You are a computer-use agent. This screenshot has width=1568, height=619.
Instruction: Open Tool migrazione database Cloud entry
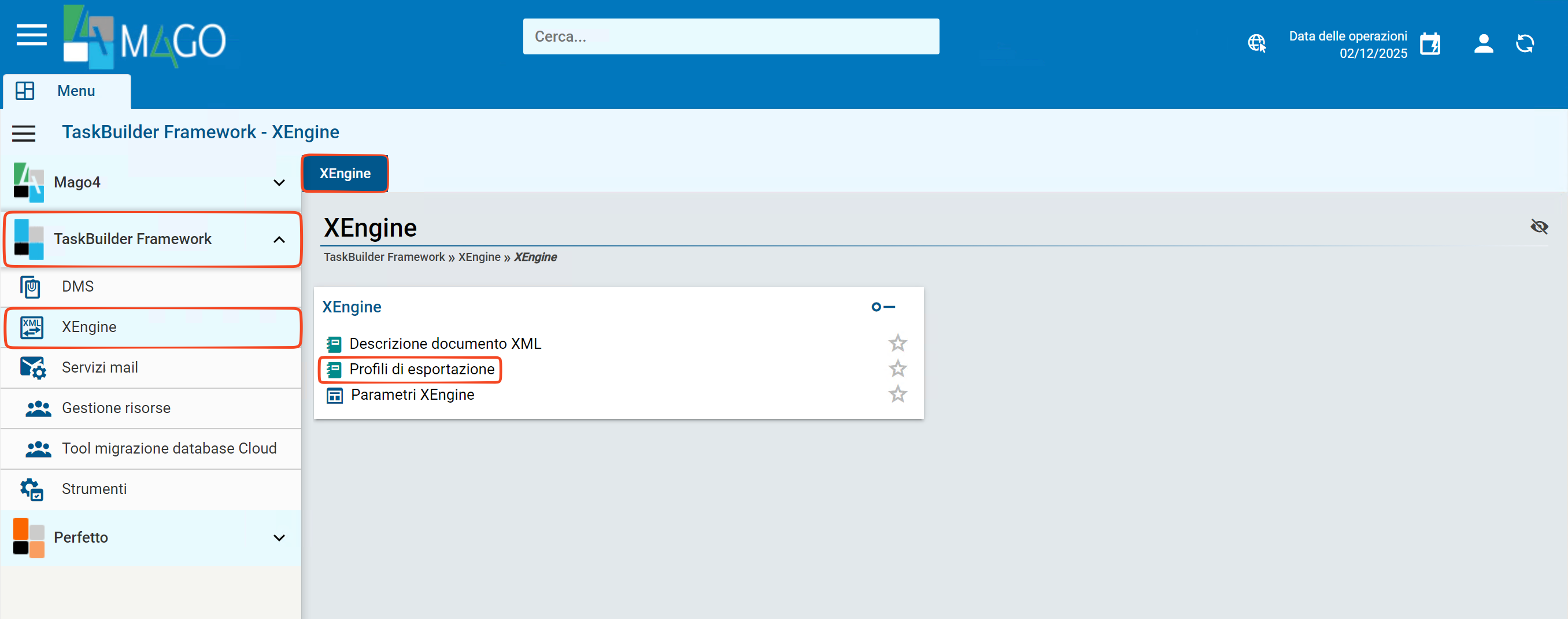click(x=151, y=449)
